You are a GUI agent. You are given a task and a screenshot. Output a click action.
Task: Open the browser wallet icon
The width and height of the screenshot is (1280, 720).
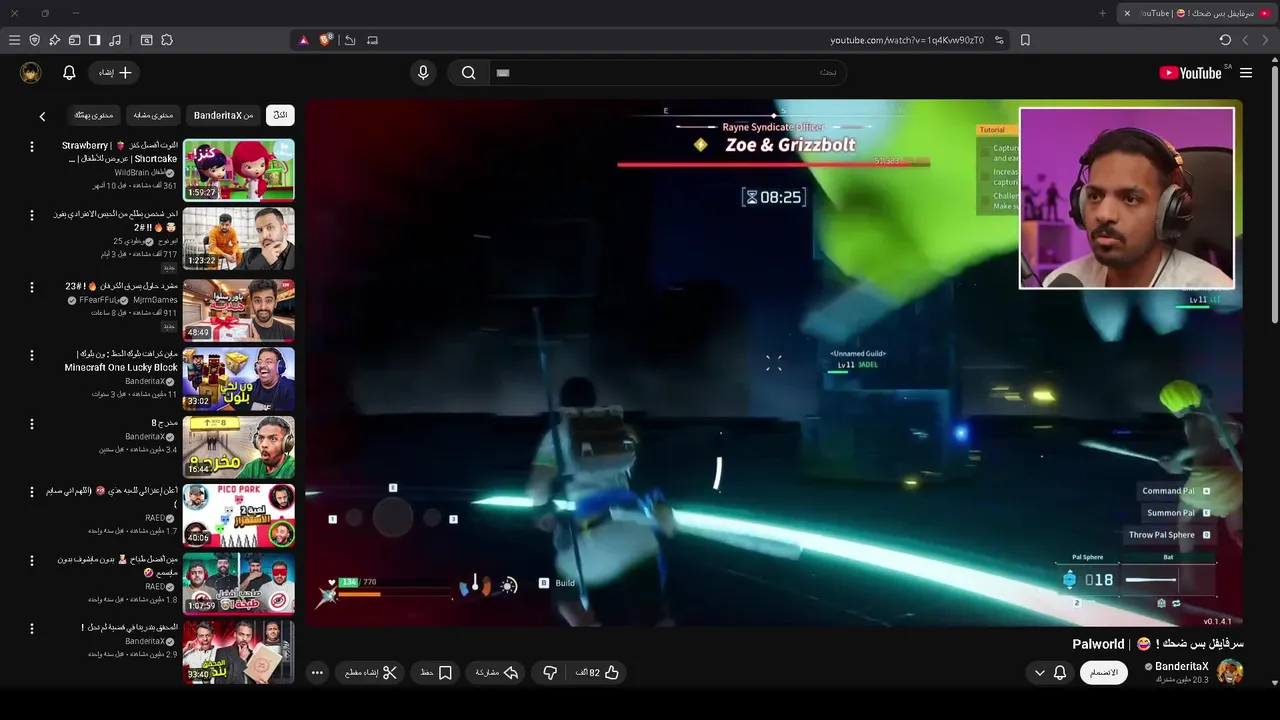[74, 40]
